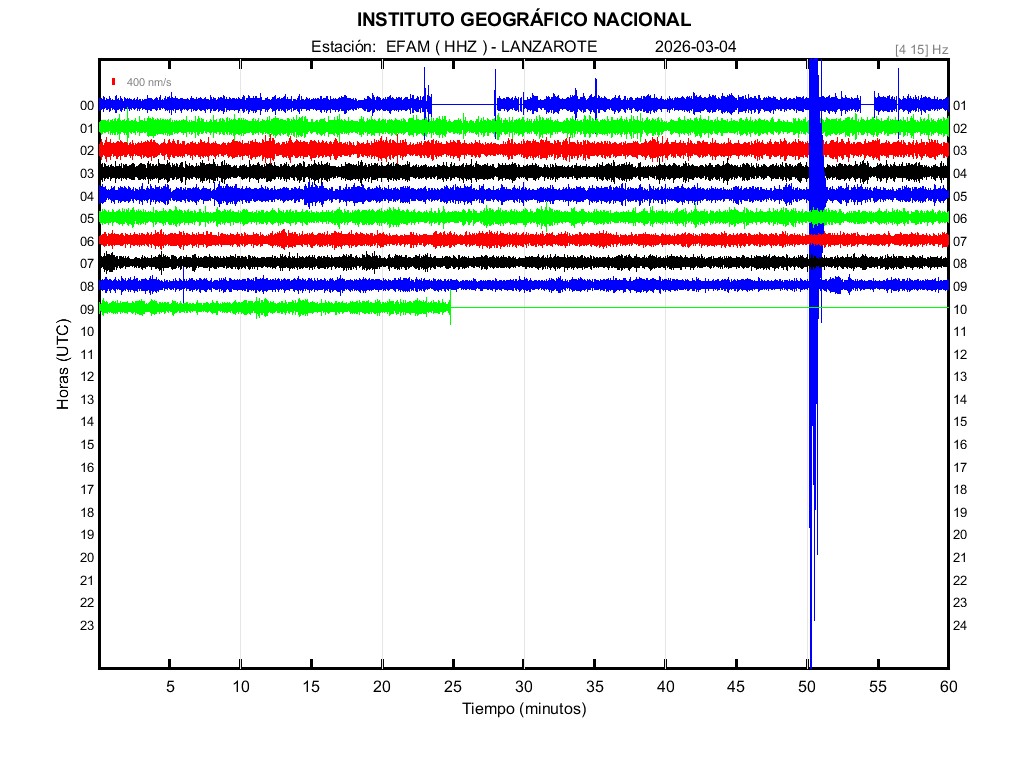Click the INSTITUTO GEOGRÁFICO NACIONAL title
Screen dimensions: 1024x768
pos(523,20)
